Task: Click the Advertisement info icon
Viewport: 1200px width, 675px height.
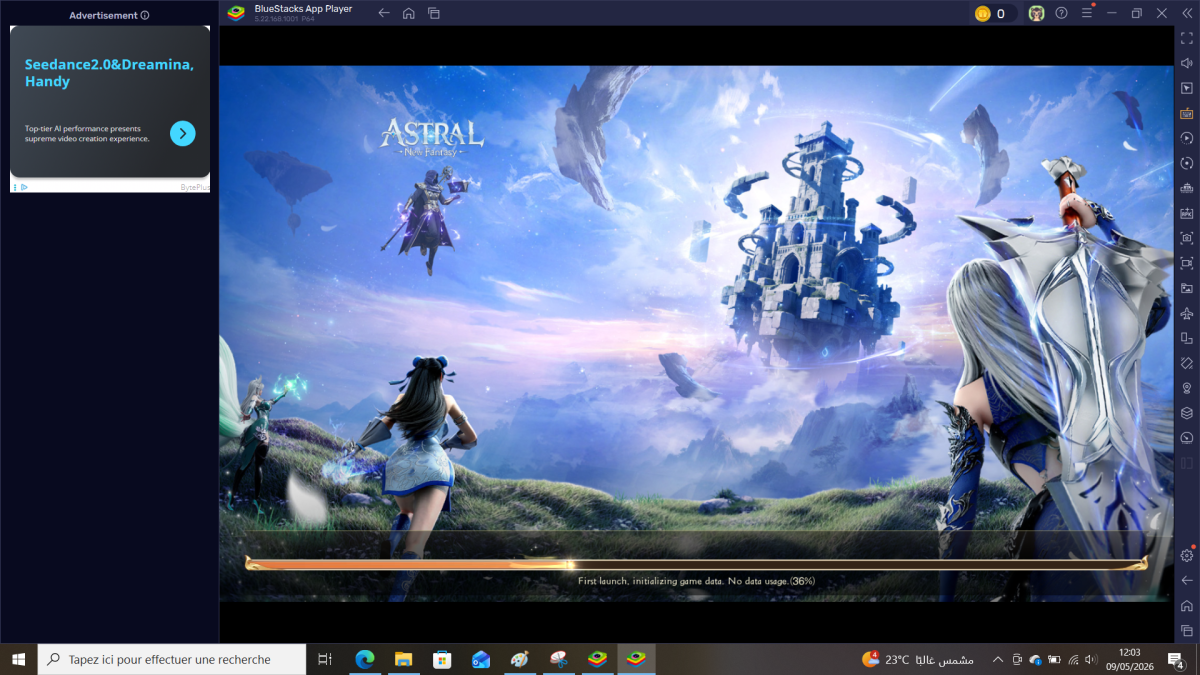Action: (145, 15)
